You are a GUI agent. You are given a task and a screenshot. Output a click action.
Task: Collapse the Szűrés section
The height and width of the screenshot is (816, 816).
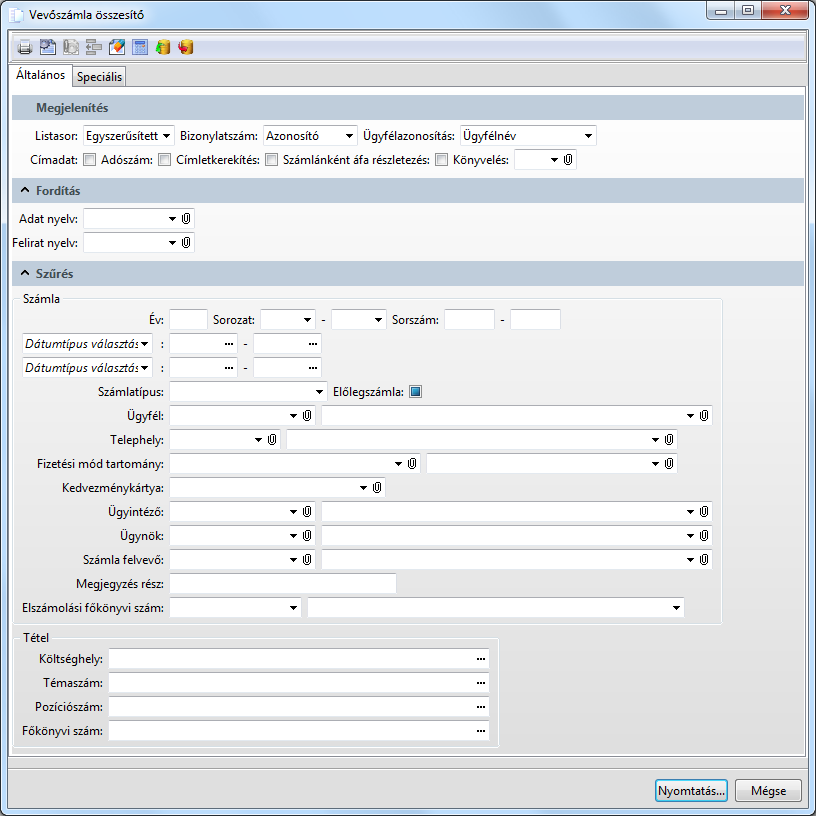point(23,273)
